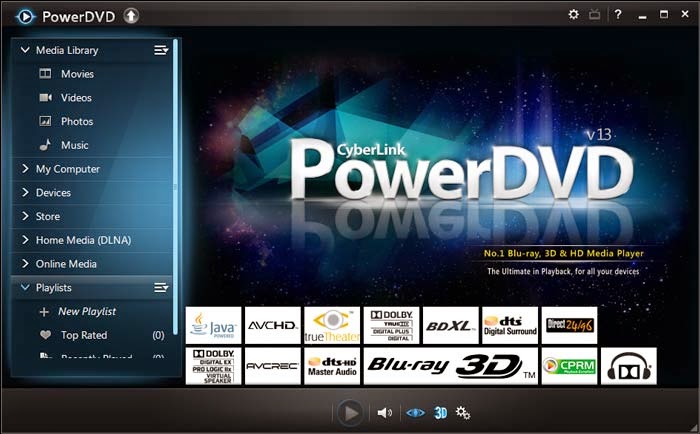Viewport: 700px width, 434px height.
Task: Click the PowerDVD logo icon
Action: pyautogui.click(x=25, y=17)
